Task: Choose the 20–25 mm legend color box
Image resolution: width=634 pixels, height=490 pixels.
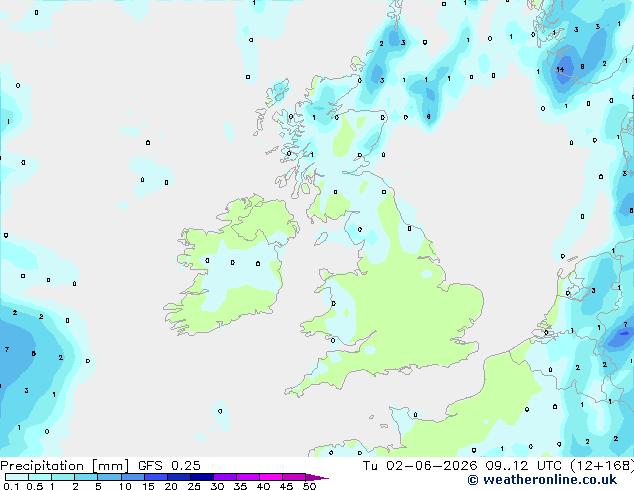Action: click(179, 477)
